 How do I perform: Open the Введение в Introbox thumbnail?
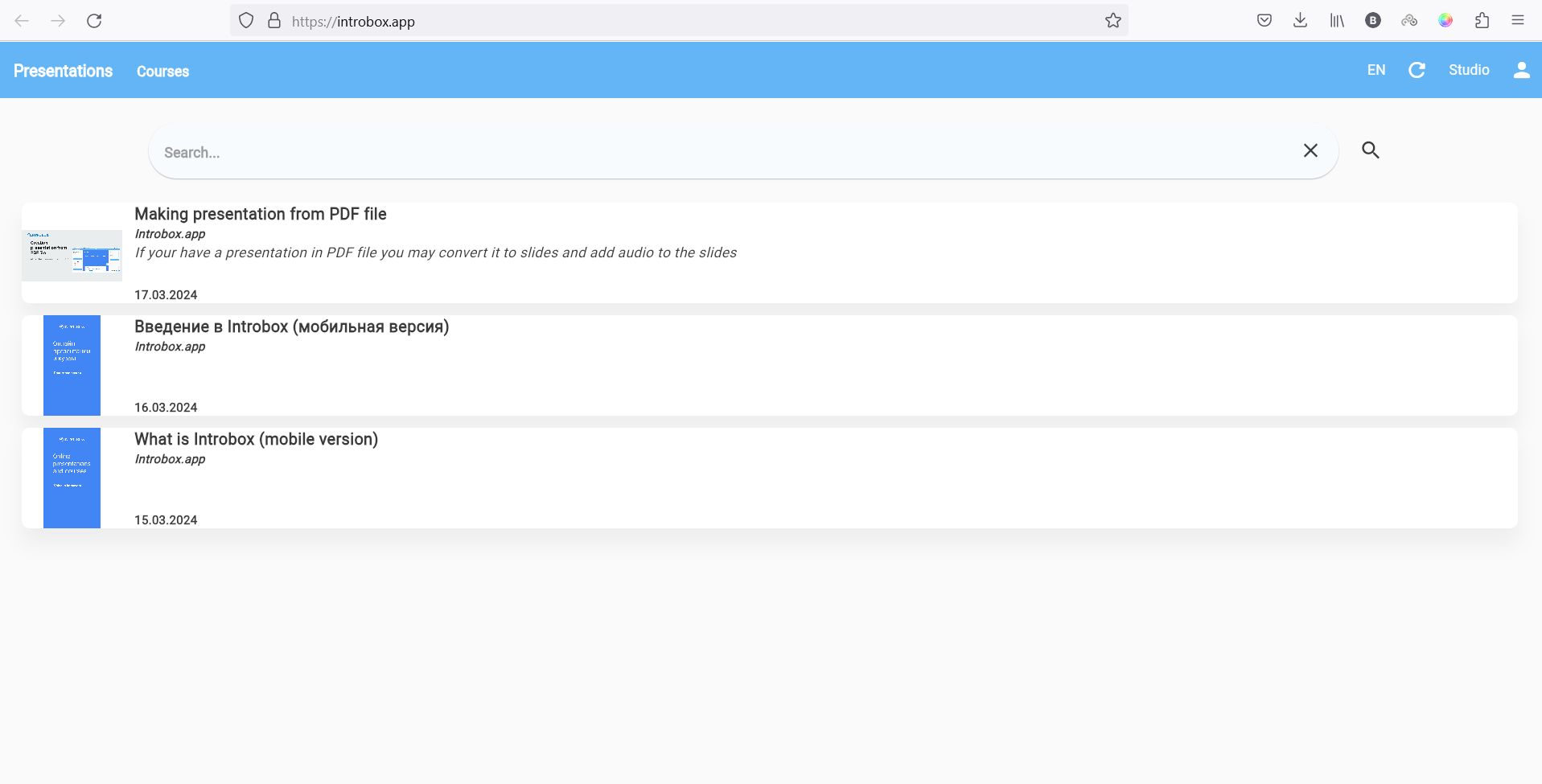[72, 365]
